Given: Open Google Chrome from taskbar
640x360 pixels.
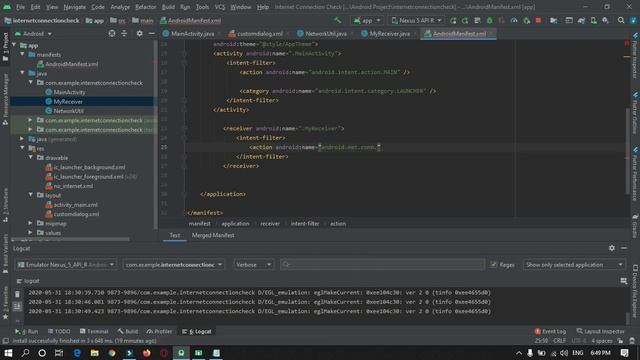Looking at the screenshot, I should [x=112, y=353].
